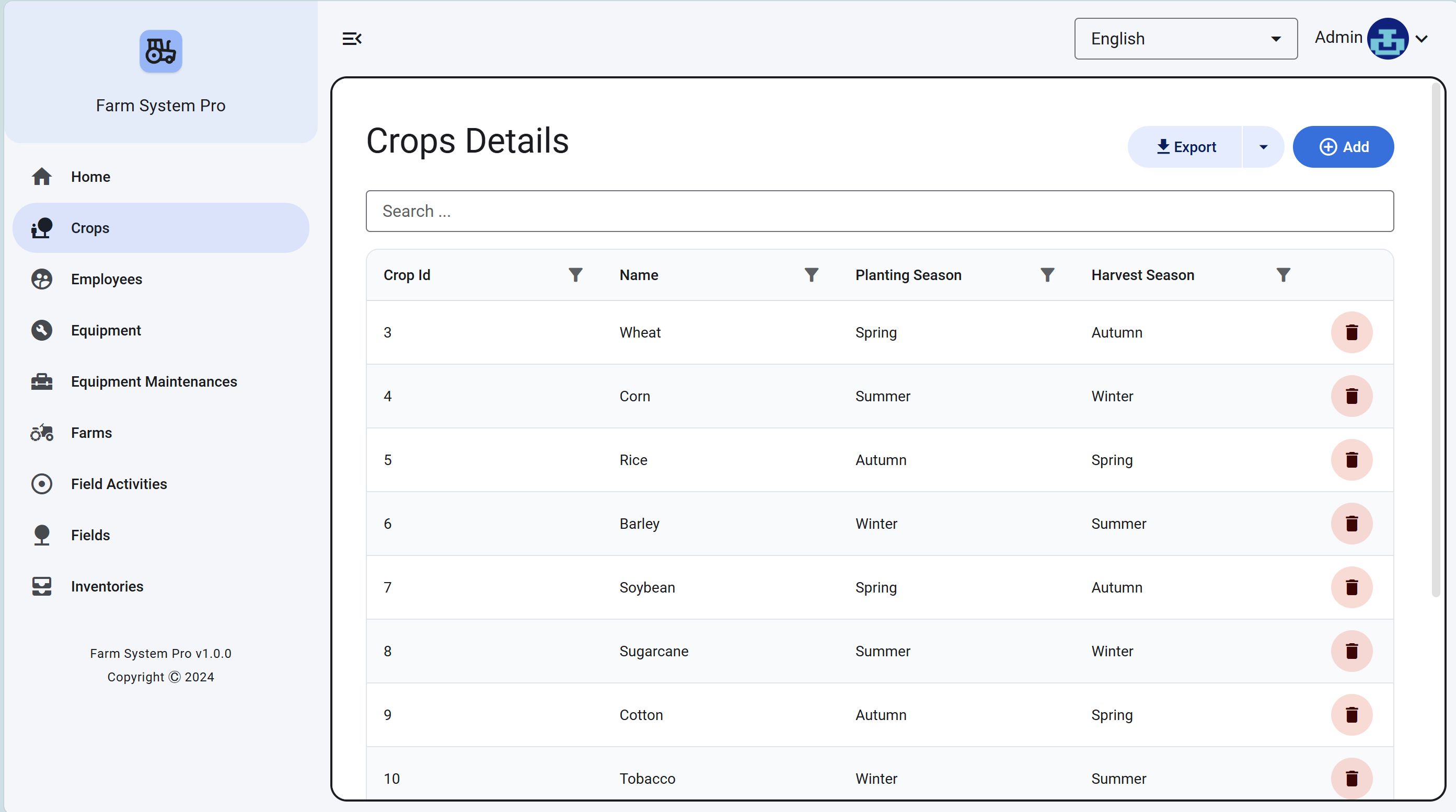Filter the Name column
This screenshot has width=1456, height=812.
point(811,275)
